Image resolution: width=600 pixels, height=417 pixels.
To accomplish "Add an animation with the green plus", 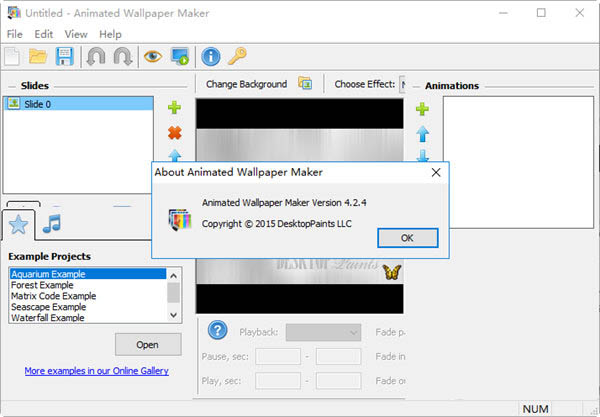I will [x=422, y=109].
